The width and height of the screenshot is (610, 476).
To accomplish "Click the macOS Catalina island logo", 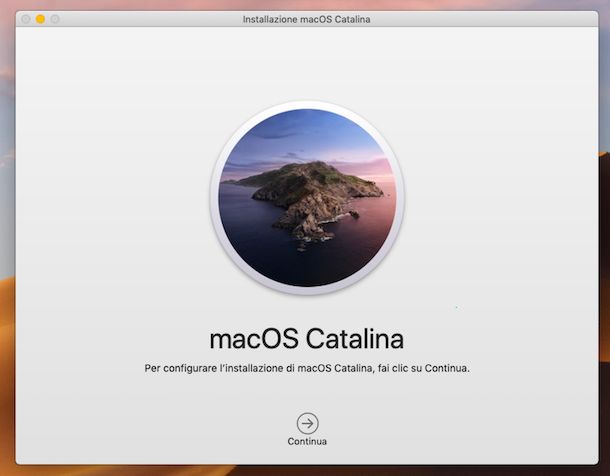I will pyautogui.click(x=307, y=198).
